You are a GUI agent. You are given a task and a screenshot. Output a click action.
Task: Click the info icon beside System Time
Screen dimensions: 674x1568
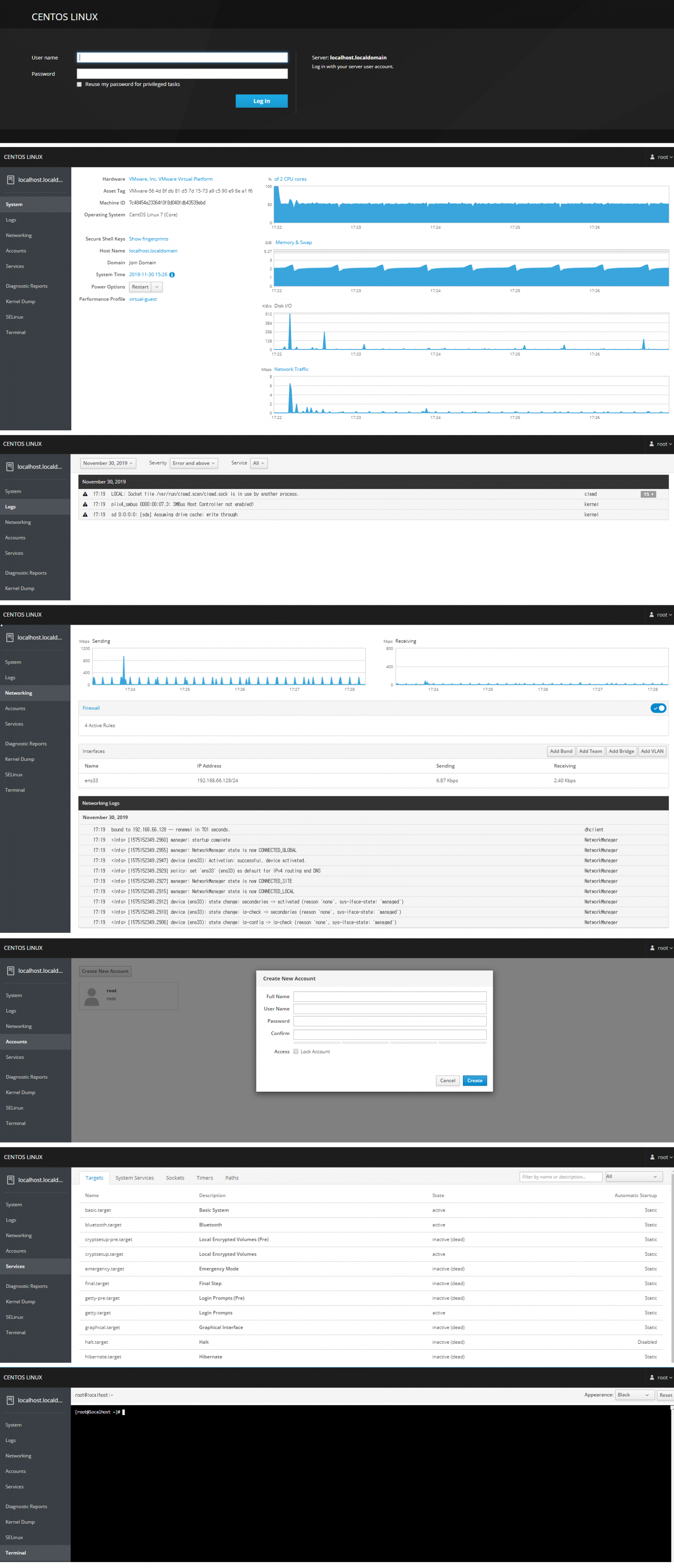[172, 274]
